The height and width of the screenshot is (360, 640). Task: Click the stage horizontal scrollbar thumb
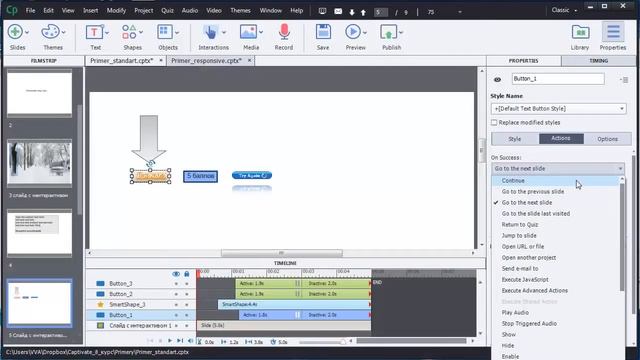(282, 253)
